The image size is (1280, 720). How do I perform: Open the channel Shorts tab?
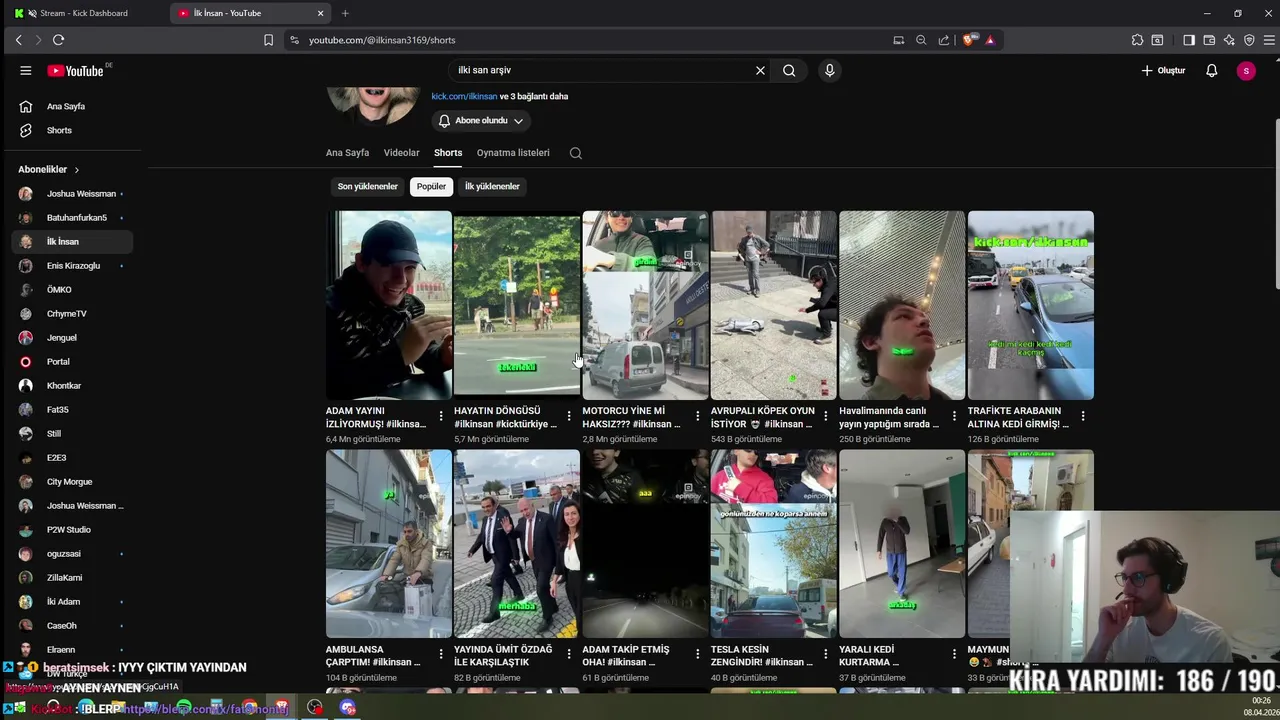click(x=448, y=153)
